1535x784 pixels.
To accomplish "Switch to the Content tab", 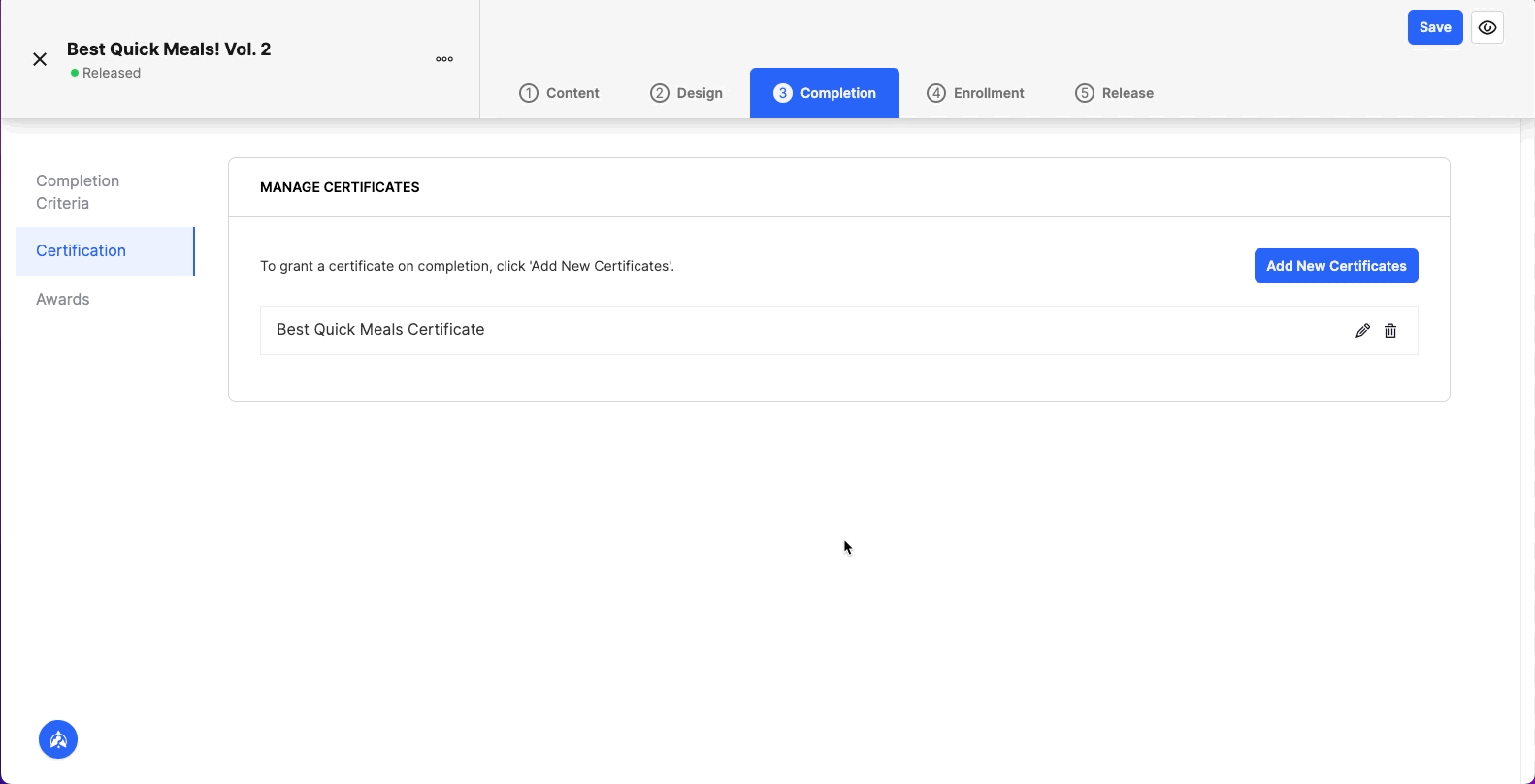I will 560,93.
